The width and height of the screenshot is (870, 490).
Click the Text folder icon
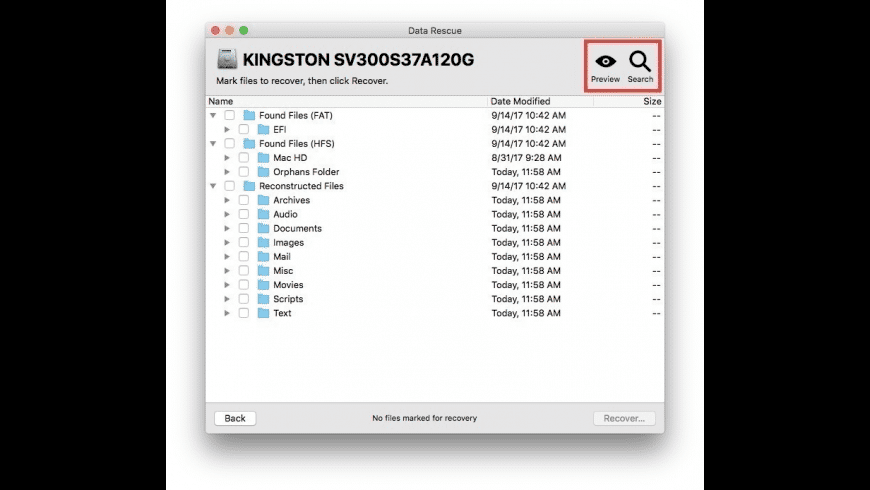click(x=264, y=313)
